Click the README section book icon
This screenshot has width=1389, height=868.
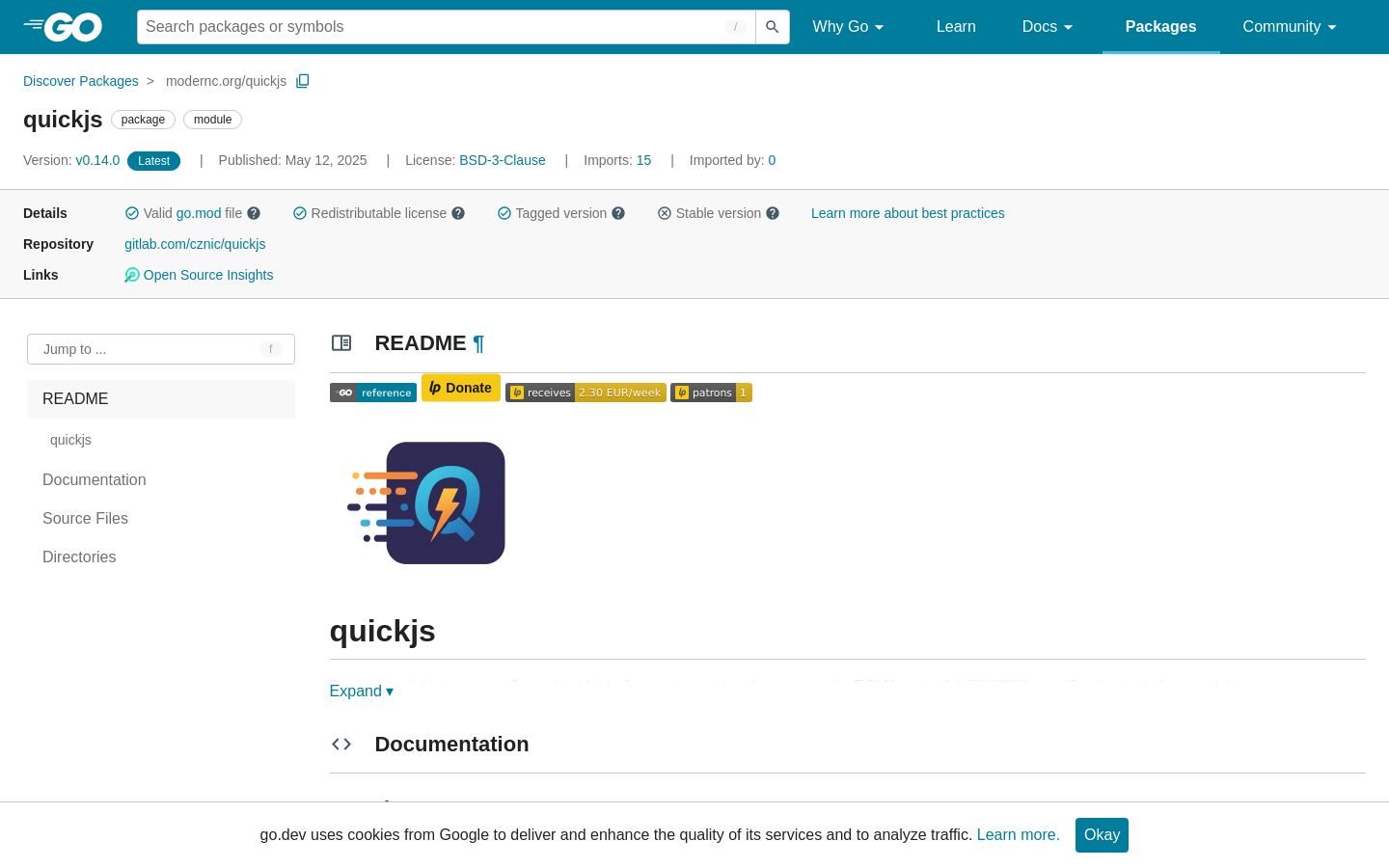[341, 342]
